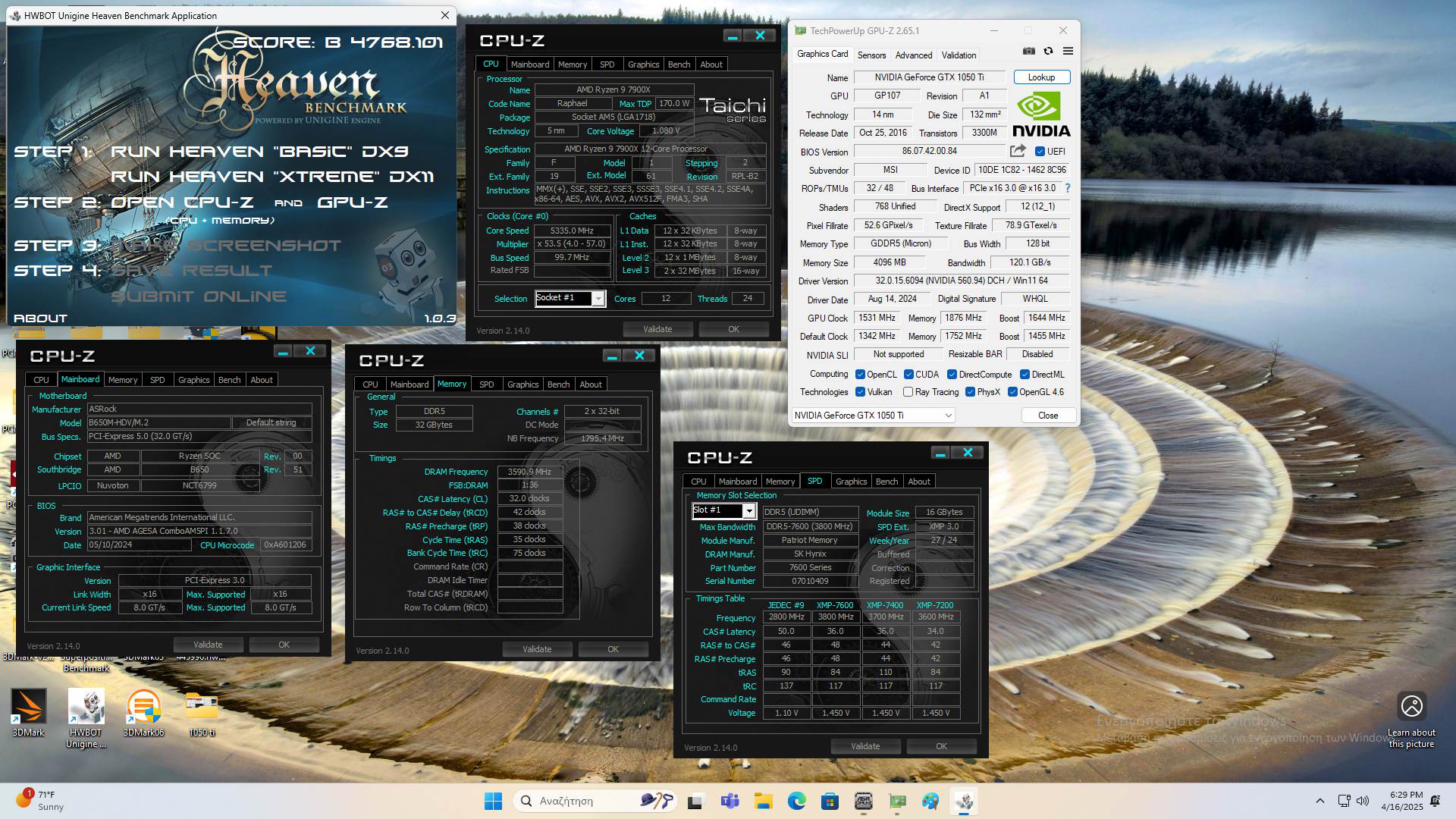
Task: Open Graphics tab in CPU-Z Mainboard window
Action: coord(193,380)
